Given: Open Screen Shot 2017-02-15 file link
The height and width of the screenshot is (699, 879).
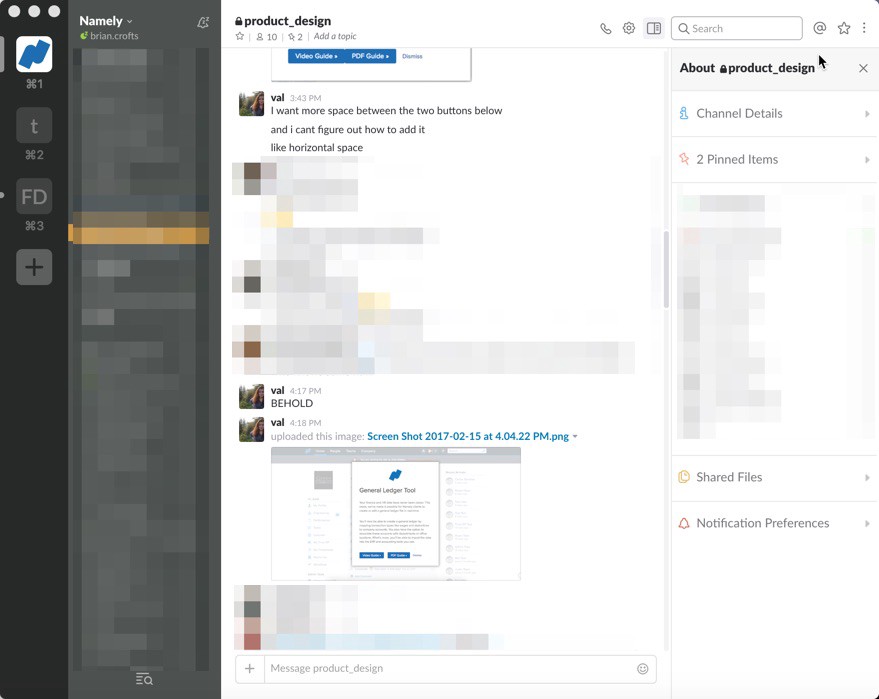Looking at the screenshot, I should 468,437.
